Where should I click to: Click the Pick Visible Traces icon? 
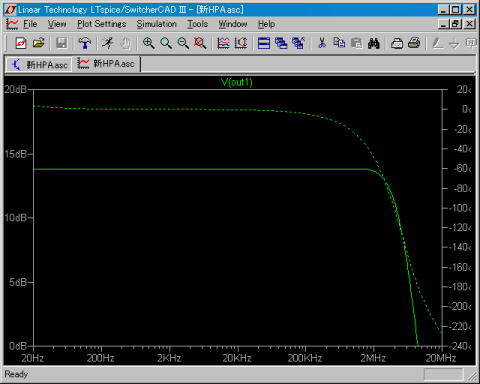click(x=223, y=43)
